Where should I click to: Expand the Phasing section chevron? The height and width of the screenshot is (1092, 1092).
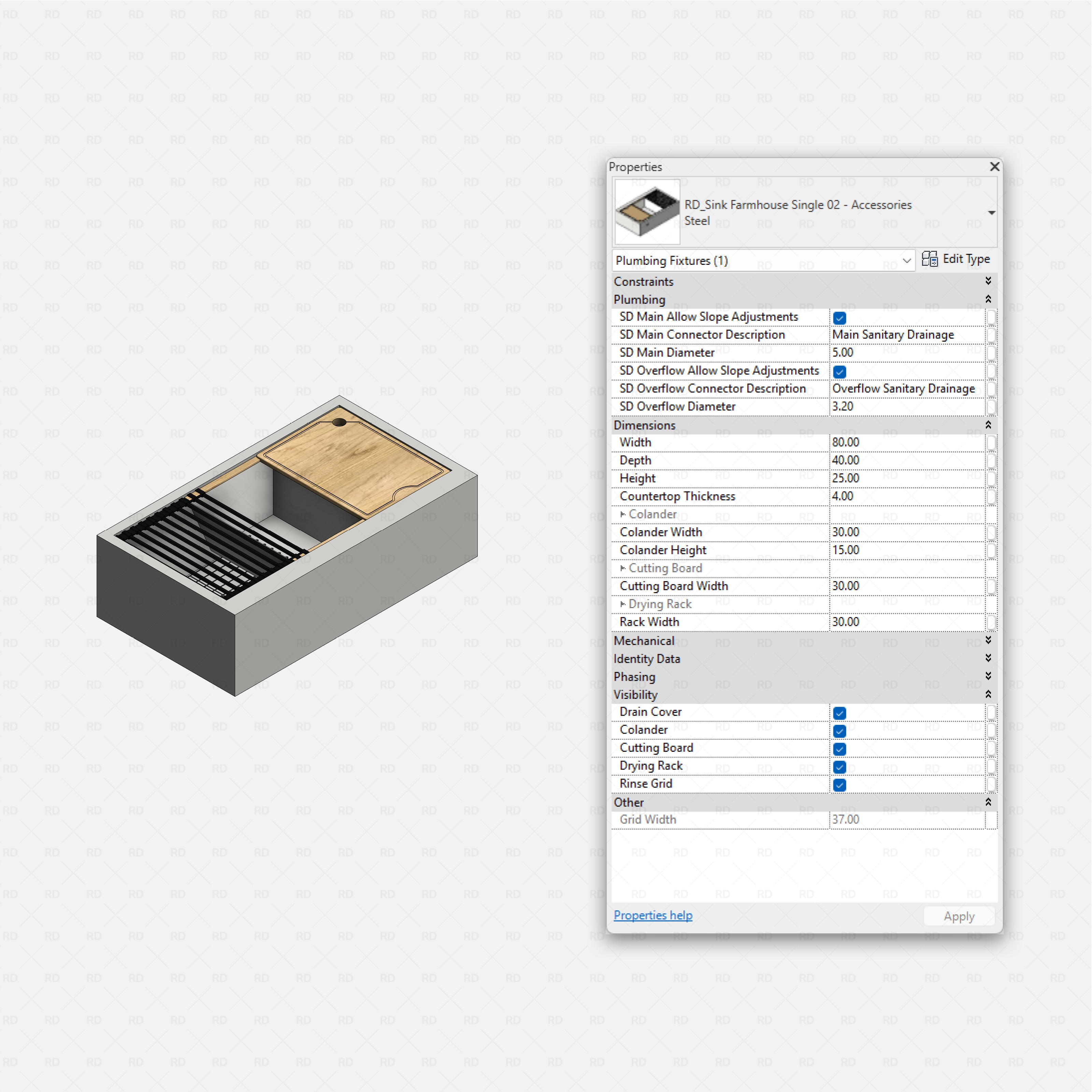[x=988, y=676]
